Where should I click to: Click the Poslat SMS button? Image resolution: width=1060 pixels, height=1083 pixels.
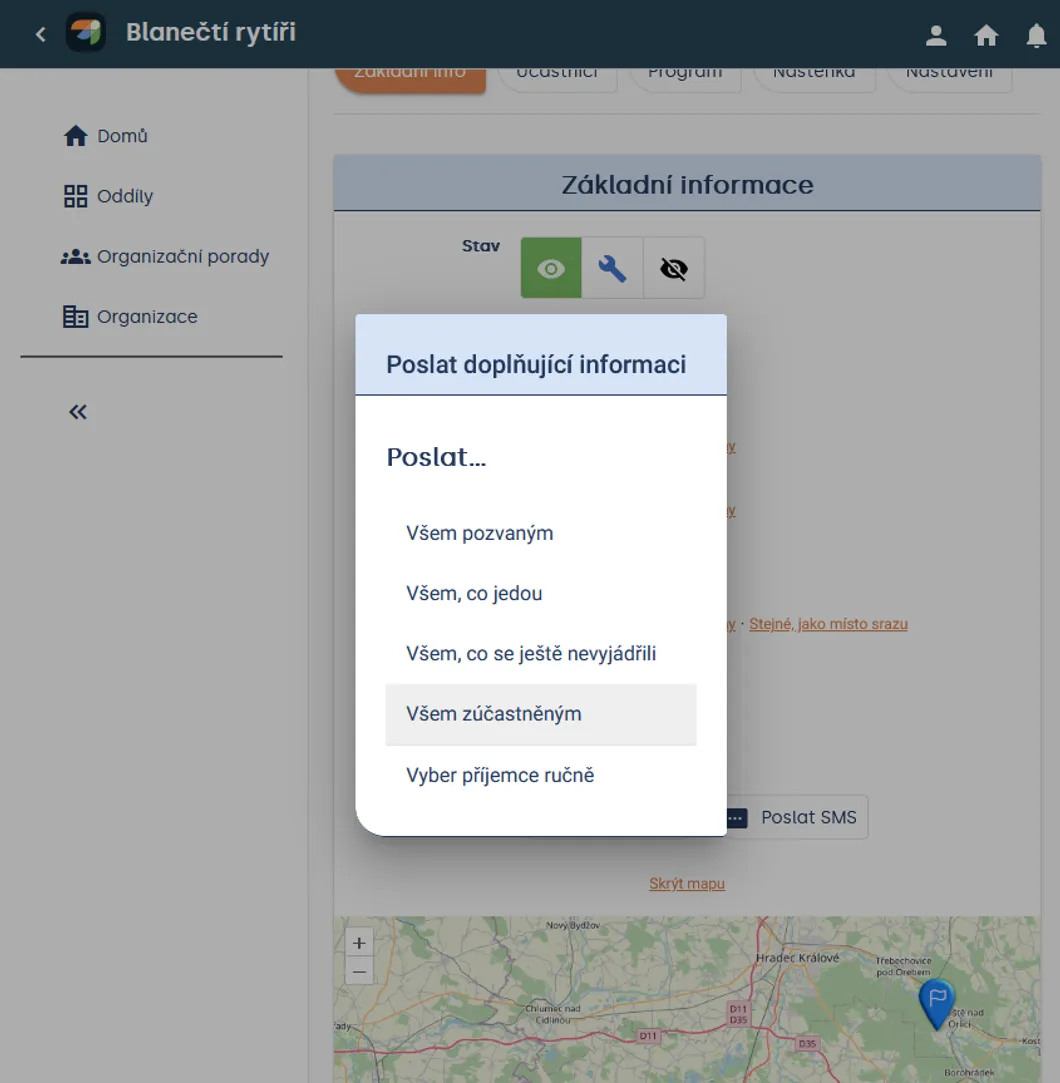[x=797, y=818]
